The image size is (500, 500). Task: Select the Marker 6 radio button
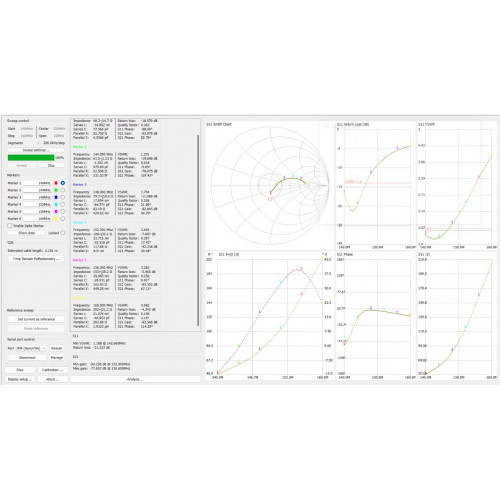pyautogui.click(x=63, y=219)
